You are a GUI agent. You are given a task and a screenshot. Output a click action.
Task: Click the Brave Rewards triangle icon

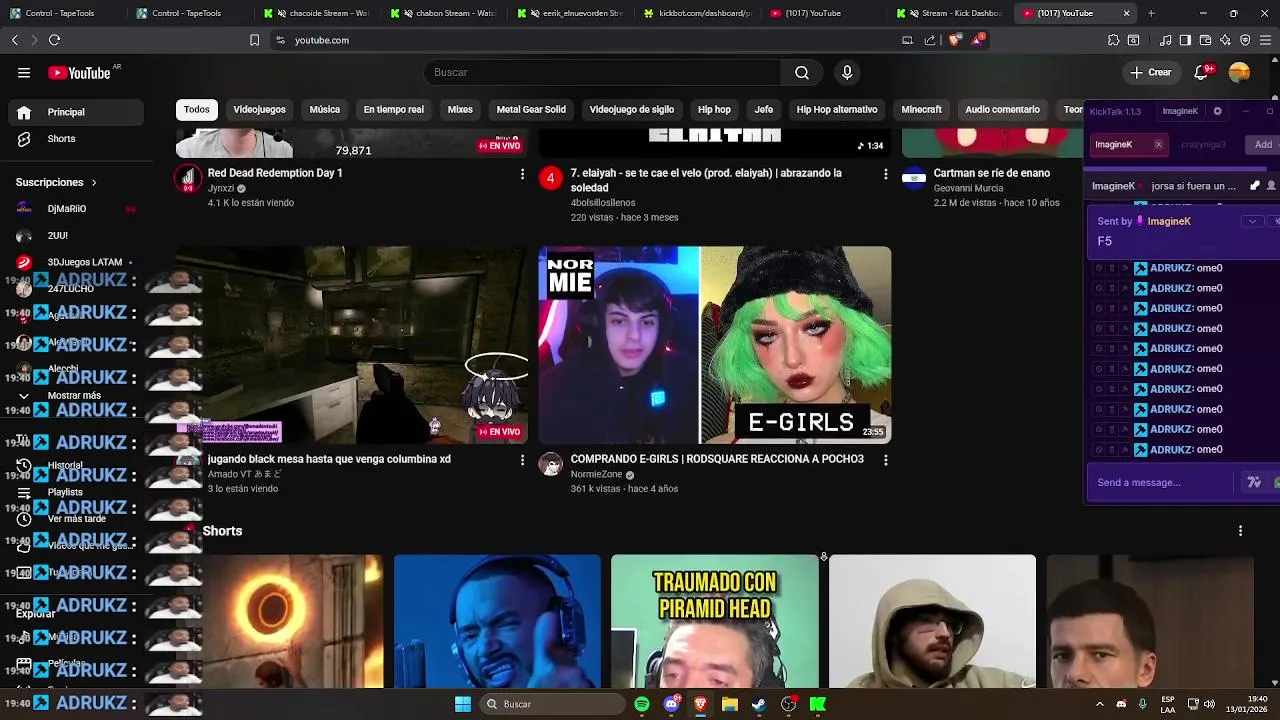[x=979, y=40]
